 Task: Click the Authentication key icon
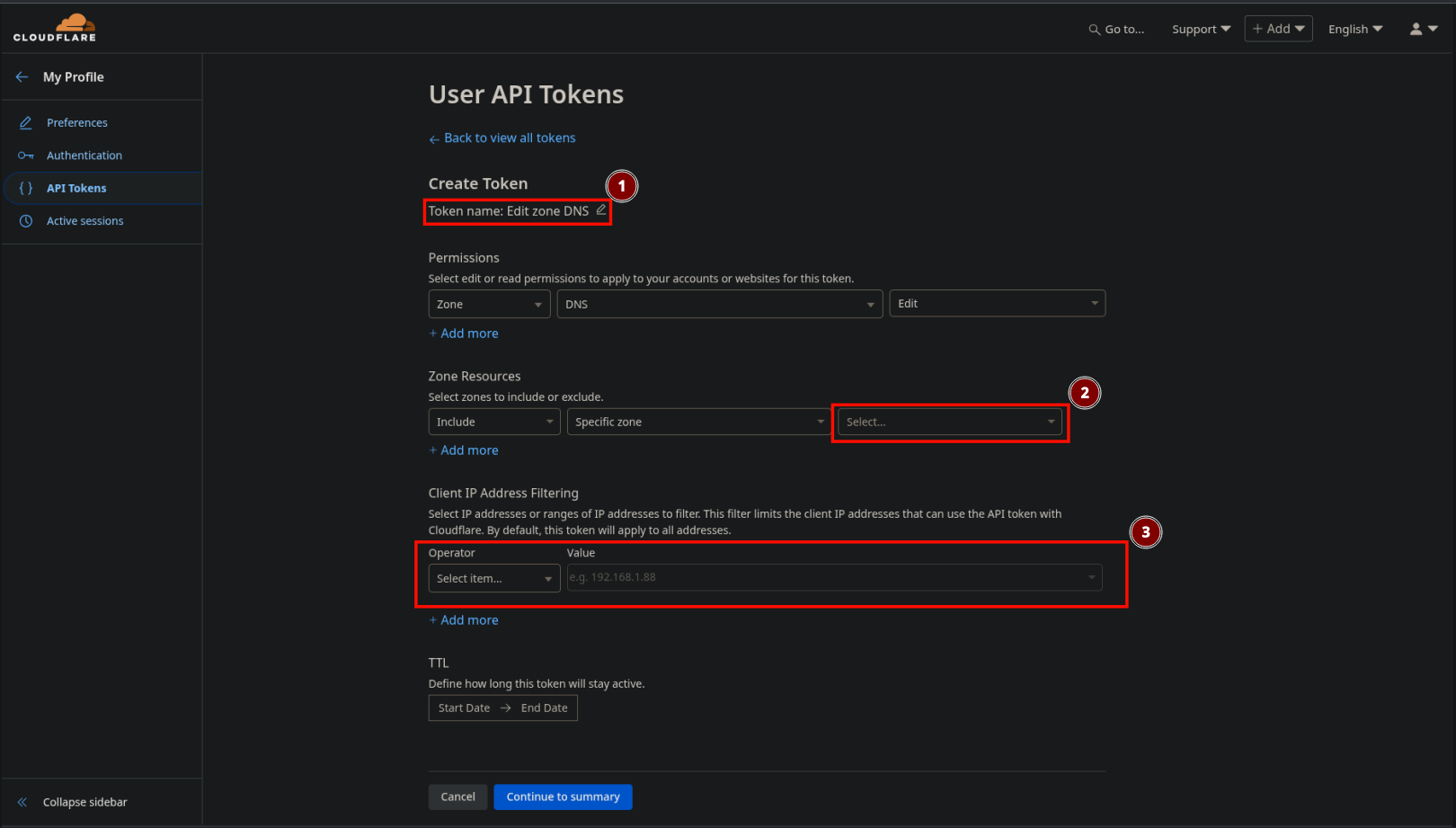pyautogui.click(x=26, y=155)
